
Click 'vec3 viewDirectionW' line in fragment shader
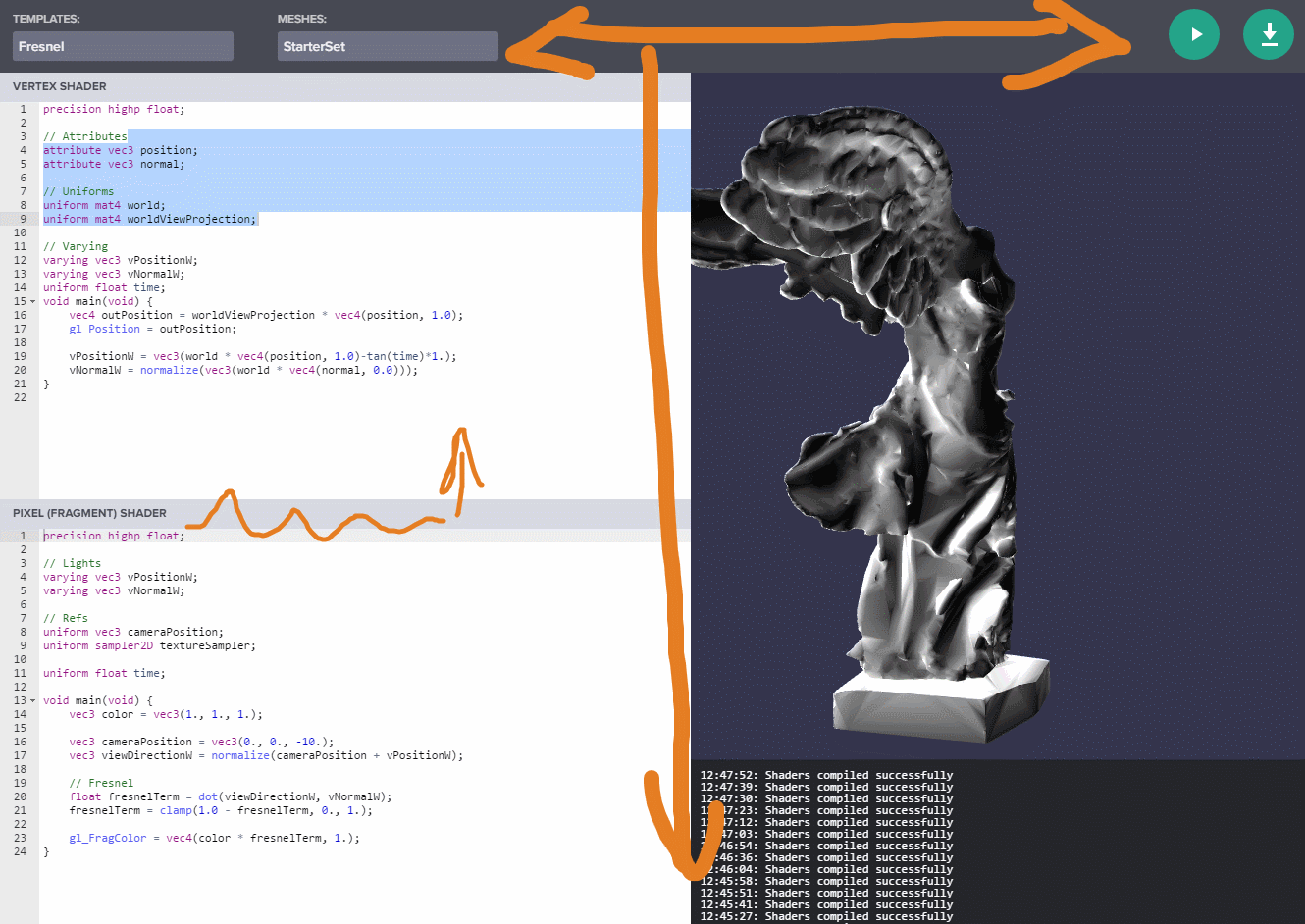click(266, 755)
